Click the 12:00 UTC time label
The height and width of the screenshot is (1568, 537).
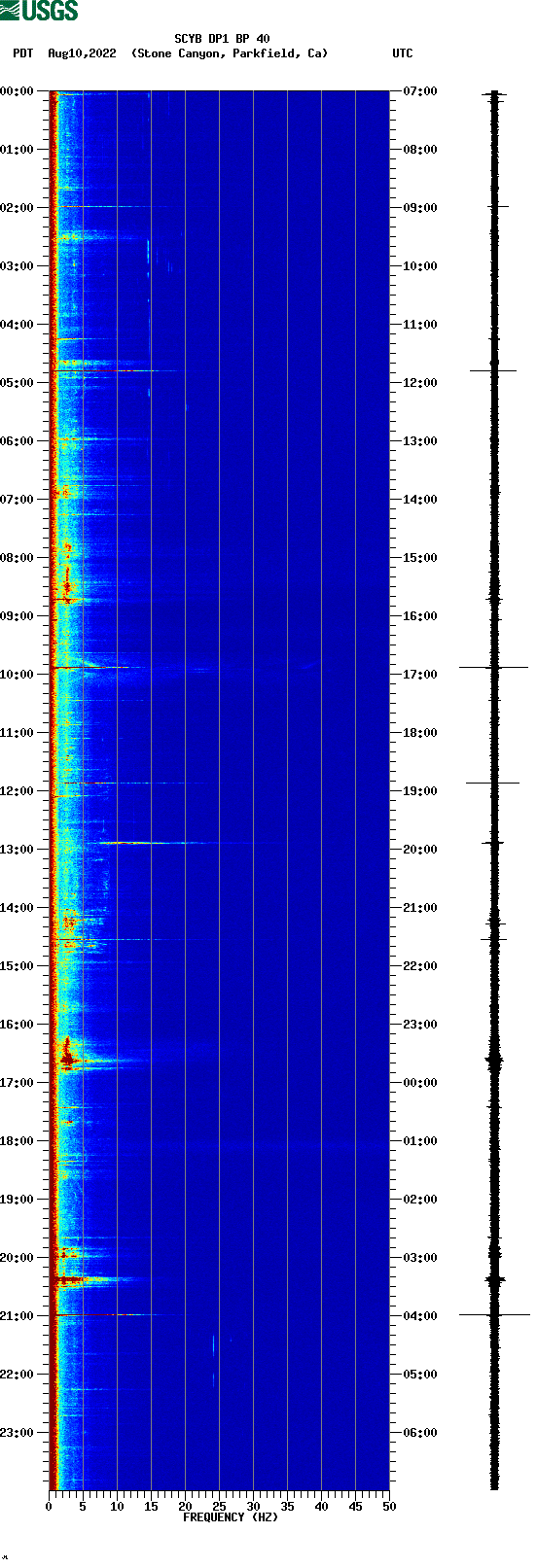pyautogui.click(x=420, y=383)
